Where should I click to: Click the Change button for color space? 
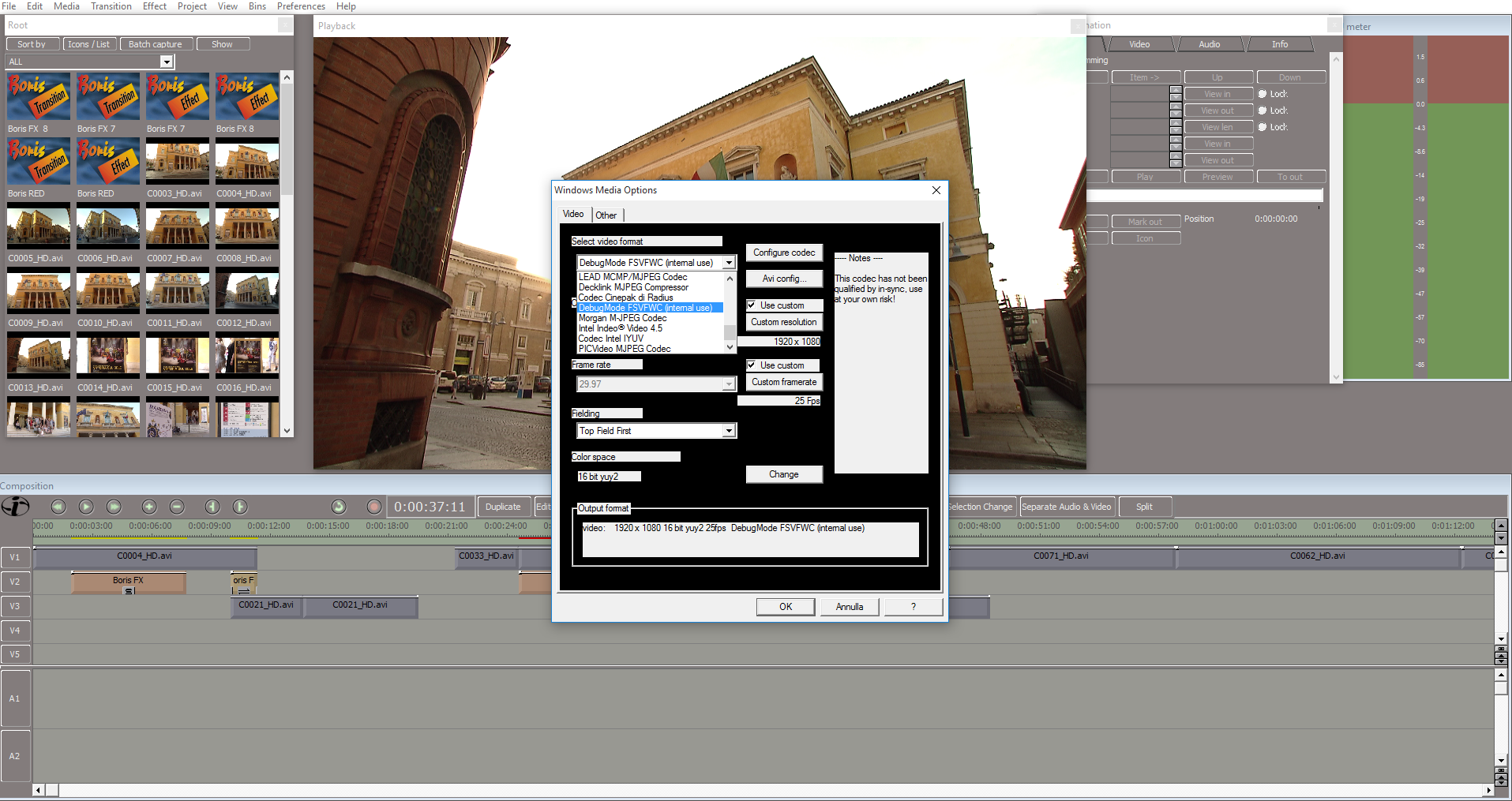(784, 474)
